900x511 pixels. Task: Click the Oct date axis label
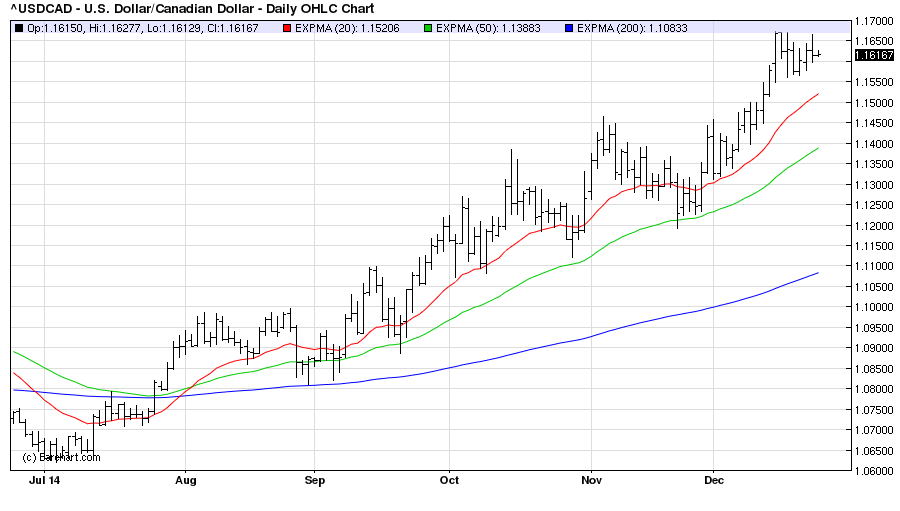(x=450, y=481)
